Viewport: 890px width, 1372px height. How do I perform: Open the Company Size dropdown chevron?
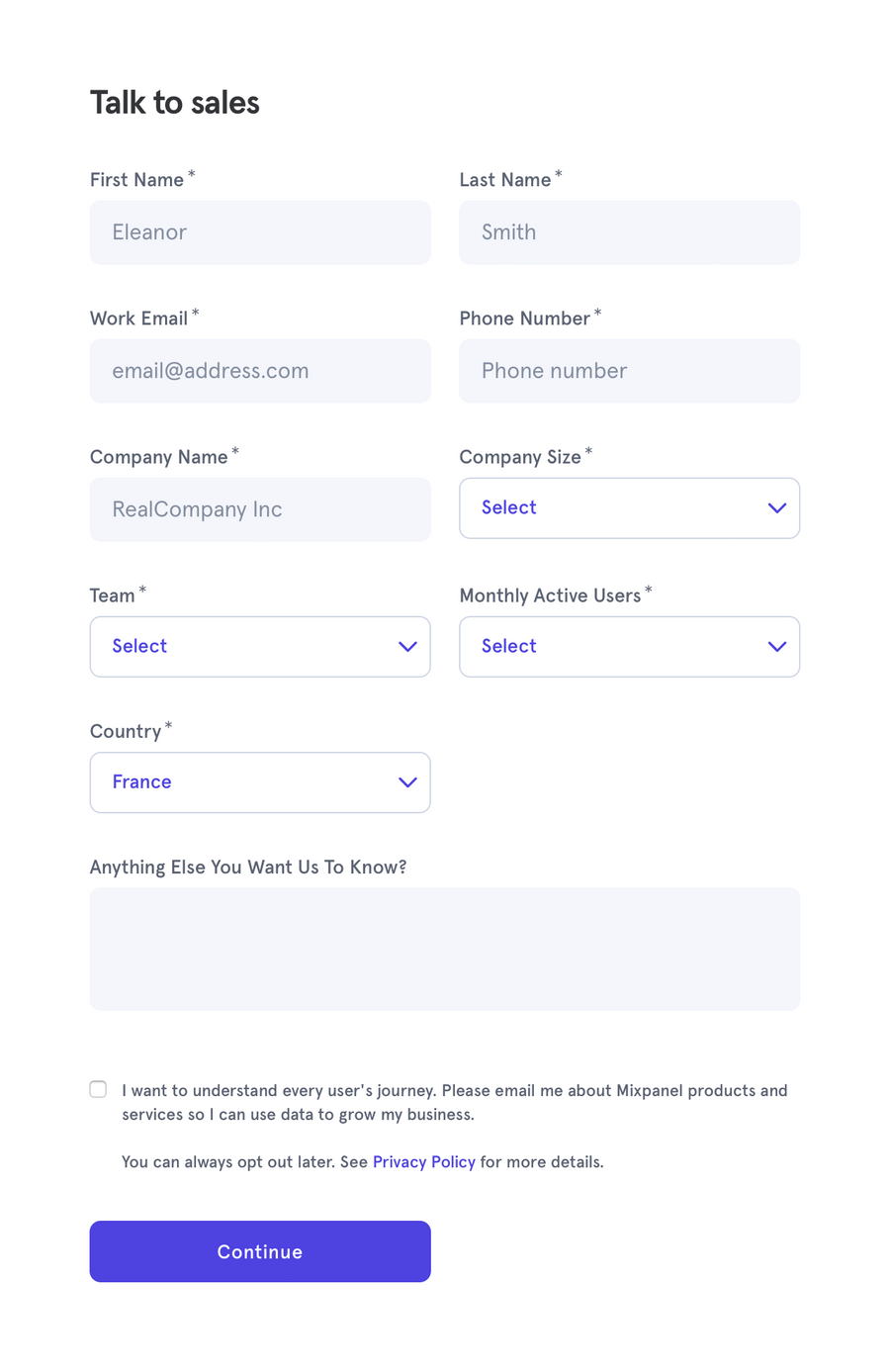click(x=776, y=507)
